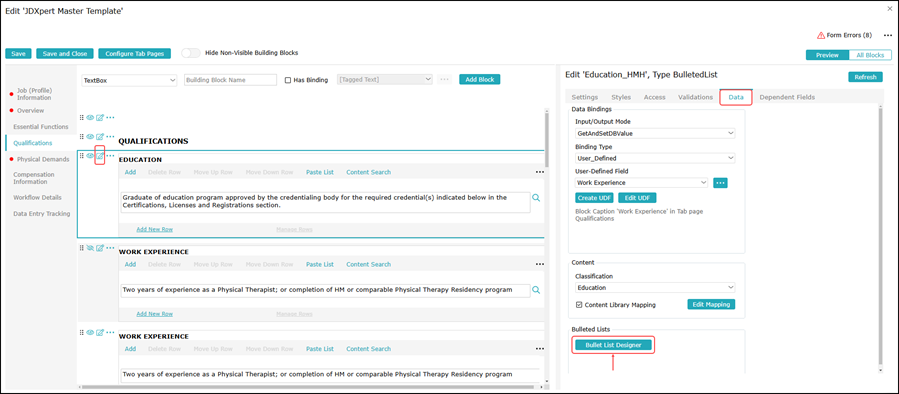Viewport: 899px width, 394px height.
Task: Click edit pencil of the hidden Work Experience block
Action: [100, 248]
